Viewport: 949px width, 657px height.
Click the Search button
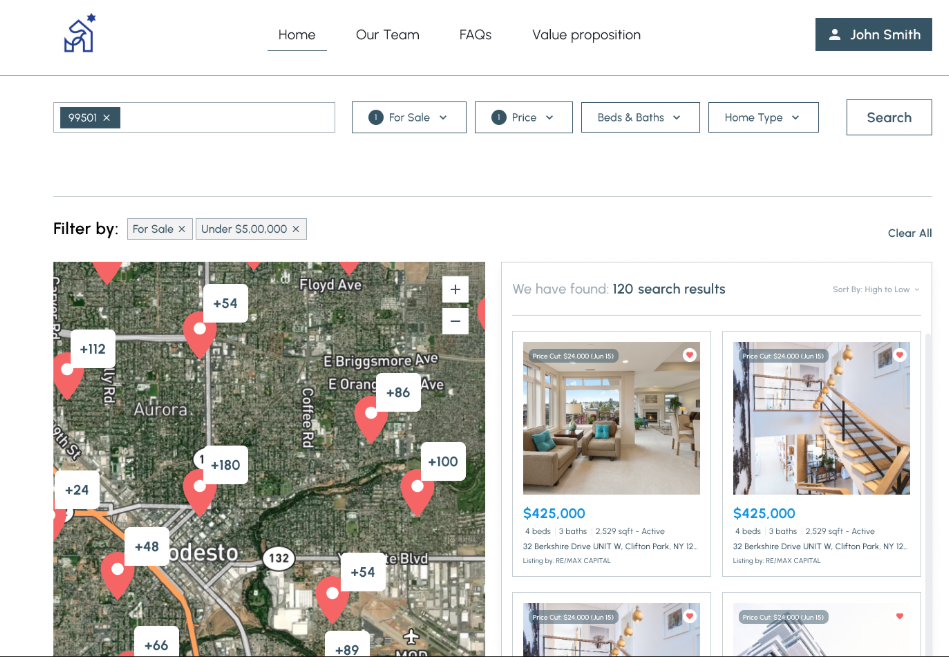coord(888,117)
